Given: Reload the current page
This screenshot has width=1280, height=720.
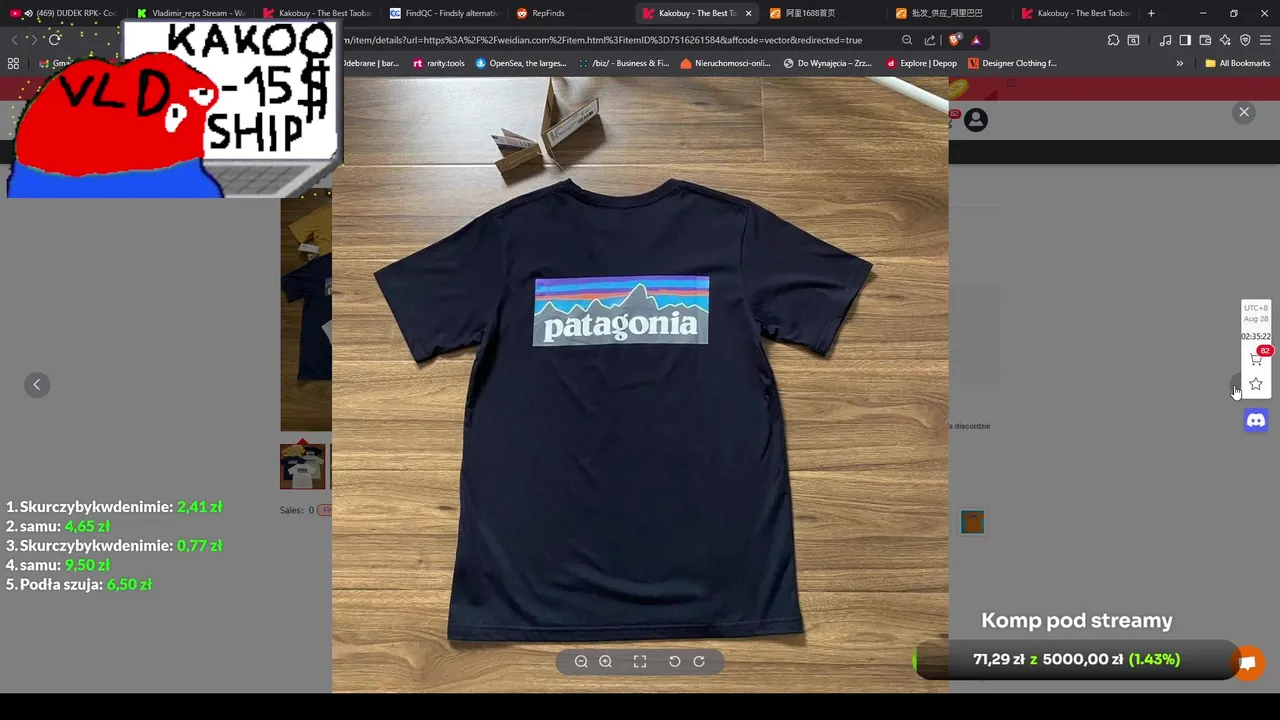Looking at the screenshot, I should tap(54, 39).
